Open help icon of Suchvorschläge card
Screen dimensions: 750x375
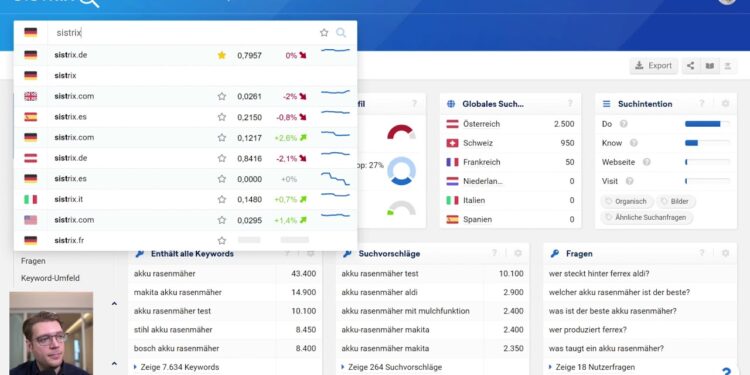494,254
